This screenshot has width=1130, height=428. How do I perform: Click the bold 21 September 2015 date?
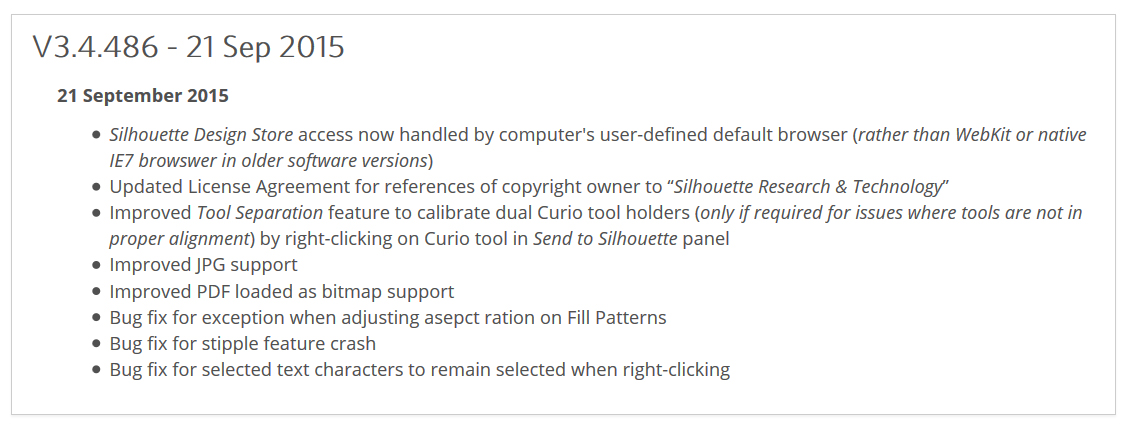click(143, 96)
